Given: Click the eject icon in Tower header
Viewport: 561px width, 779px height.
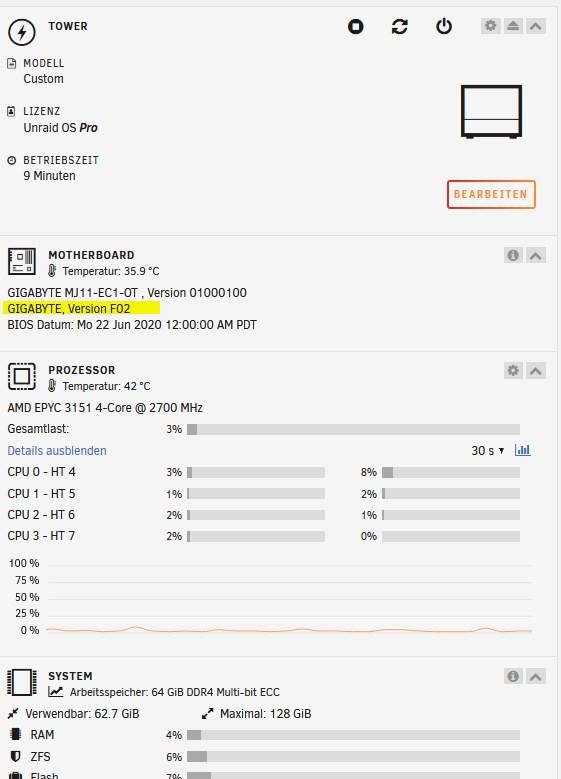Looking at the screenshot, I should 513,25.
